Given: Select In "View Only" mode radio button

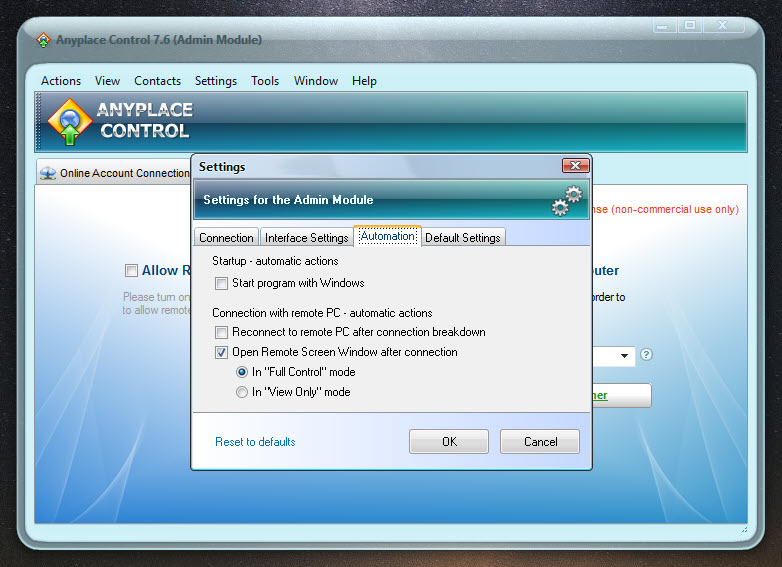Looking at the screenshot, I should tap(242, 392).
